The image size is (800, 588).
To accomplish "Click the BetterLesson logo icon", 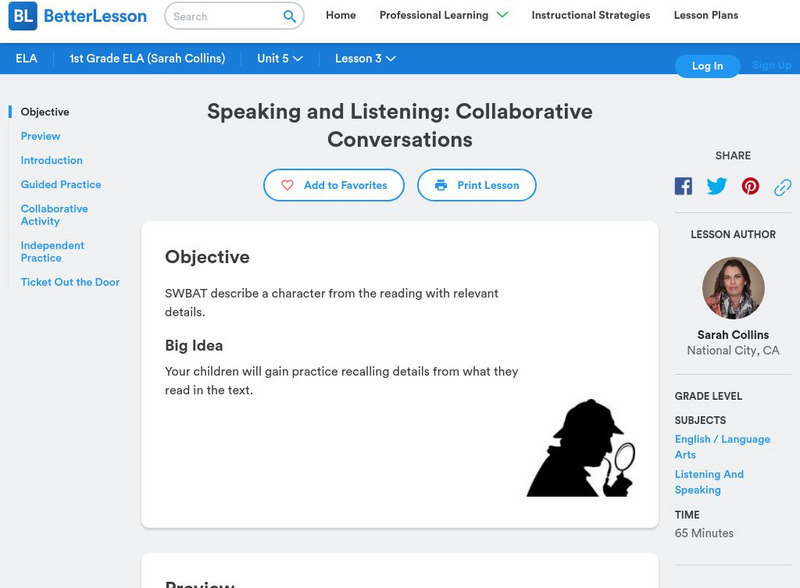I will (22, 16).
